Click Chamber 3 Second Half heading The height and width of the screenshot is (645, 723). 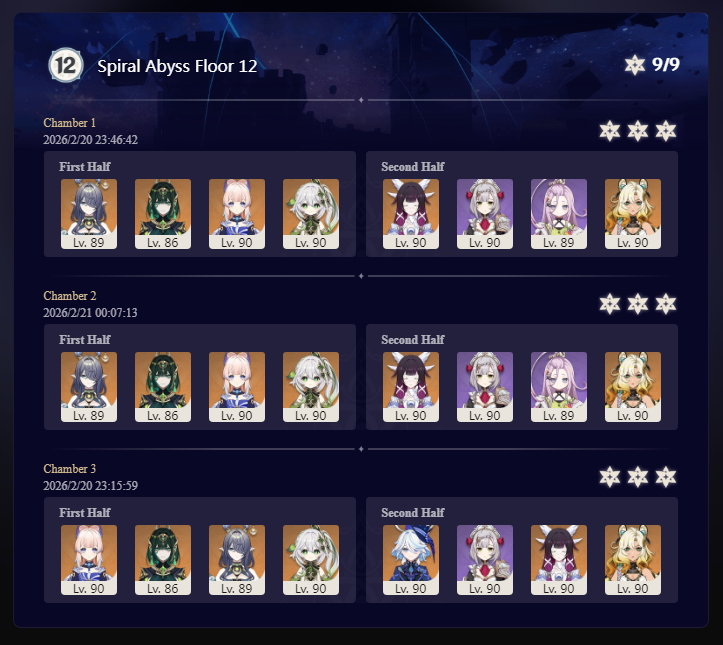(x=413, y=512)
